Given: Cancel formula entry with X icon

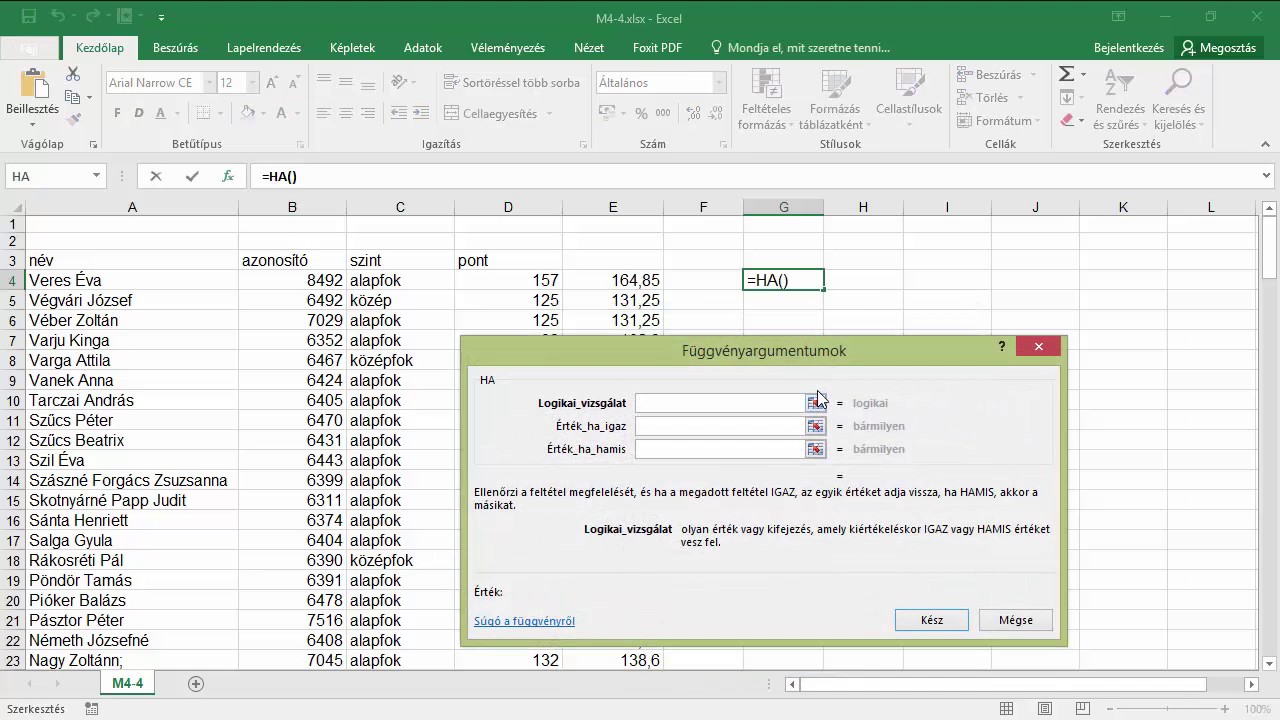Looking at the screenshot, I should point(155,176).
